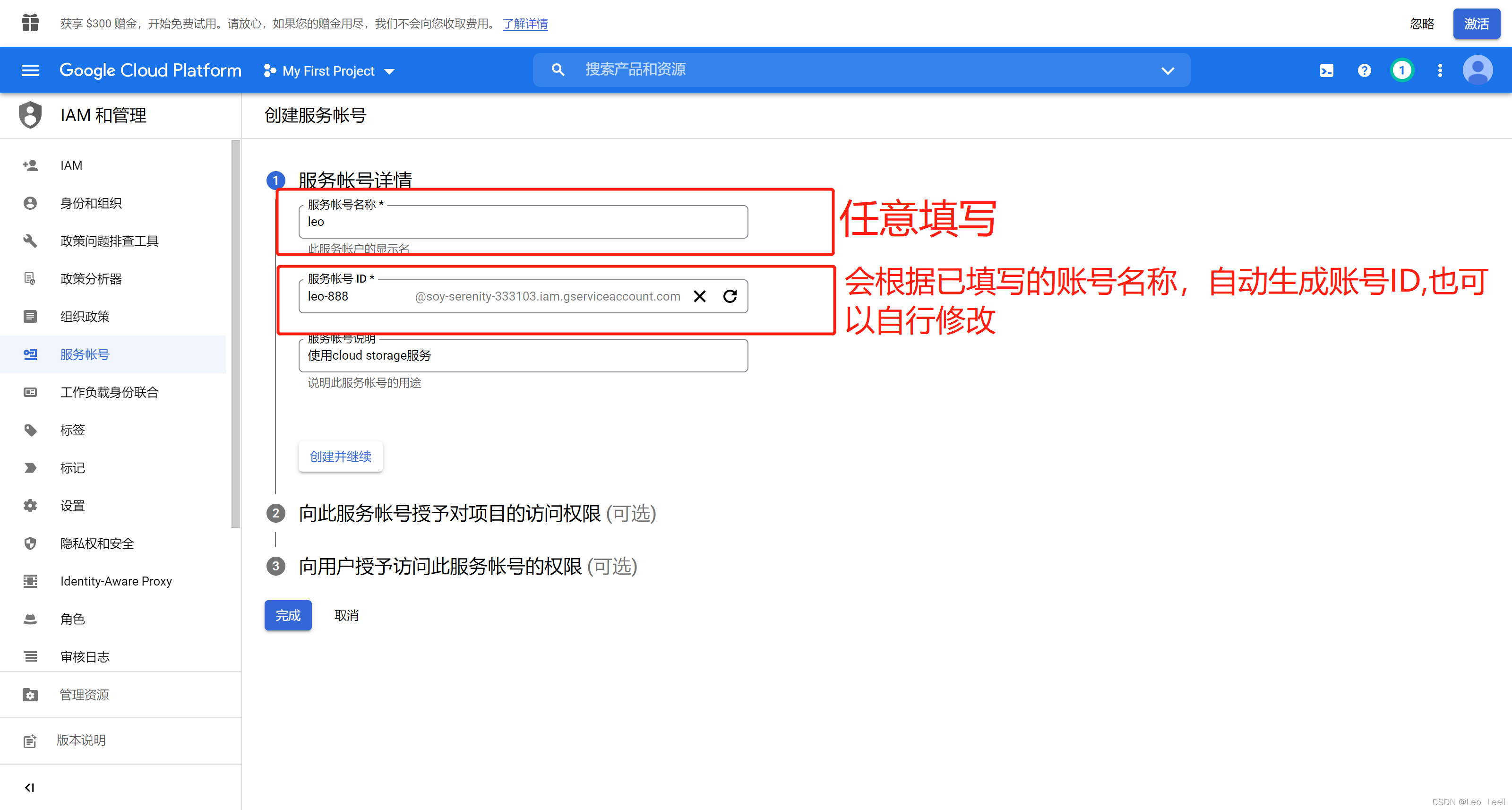This screenshot has width=1512, height=810.
Task: Open 角色 roles sidebar item
Action: coord(73,619)
